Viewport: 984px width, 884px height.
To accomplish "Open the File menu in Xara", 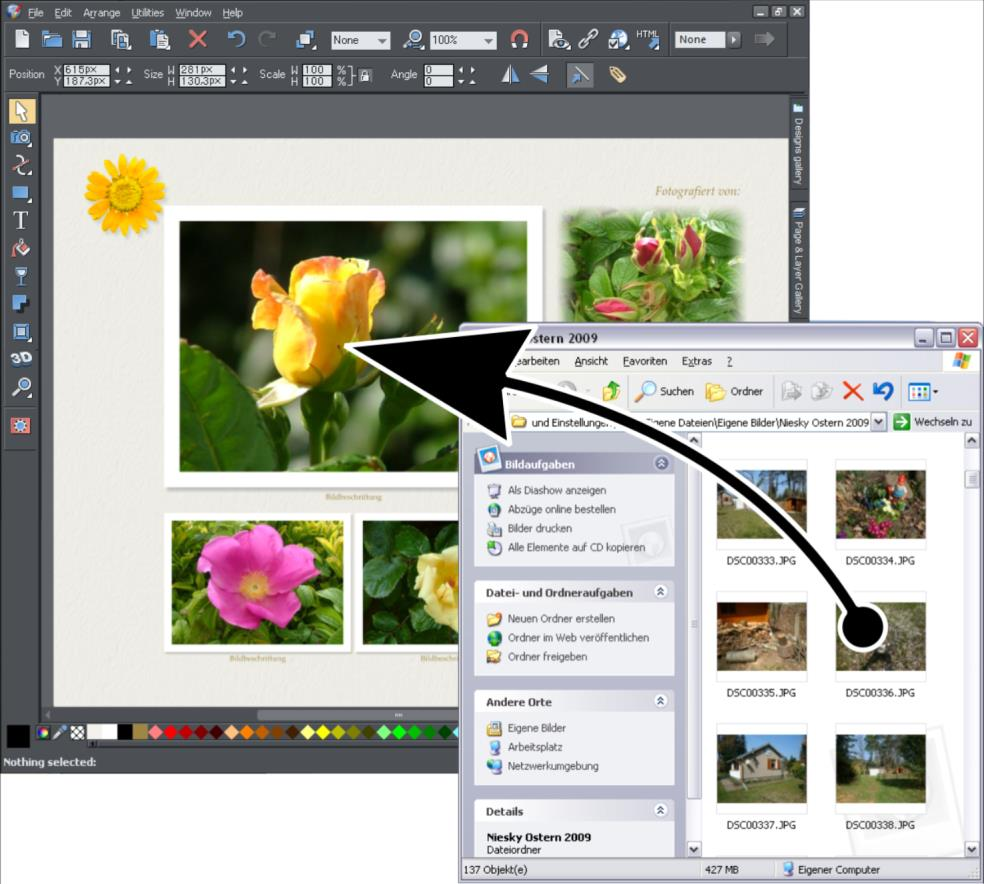I will point(35,13).
